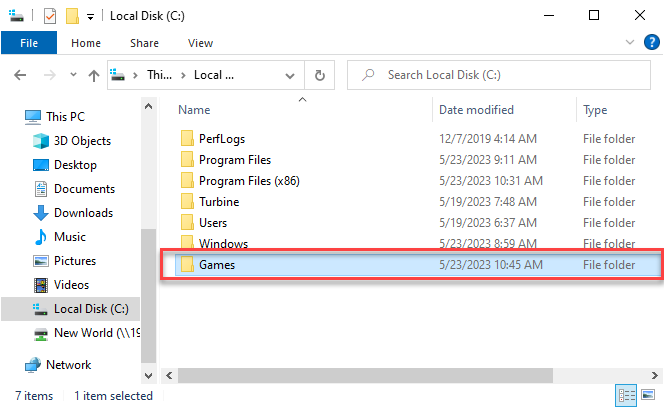664x408 pixels.
Task: Open 3D Objects in the sidebar
Action: 82,141
